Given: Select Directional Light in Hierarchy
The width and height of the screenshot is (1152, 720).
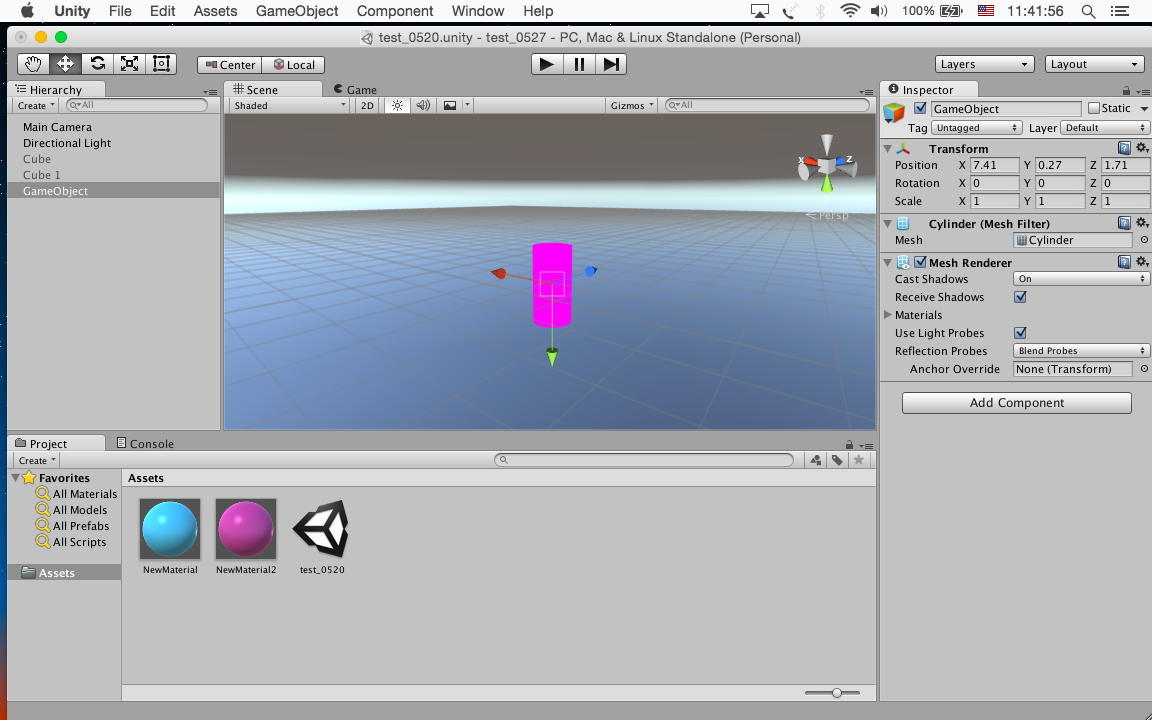Looking at the screenshot, I should (67, 143).
